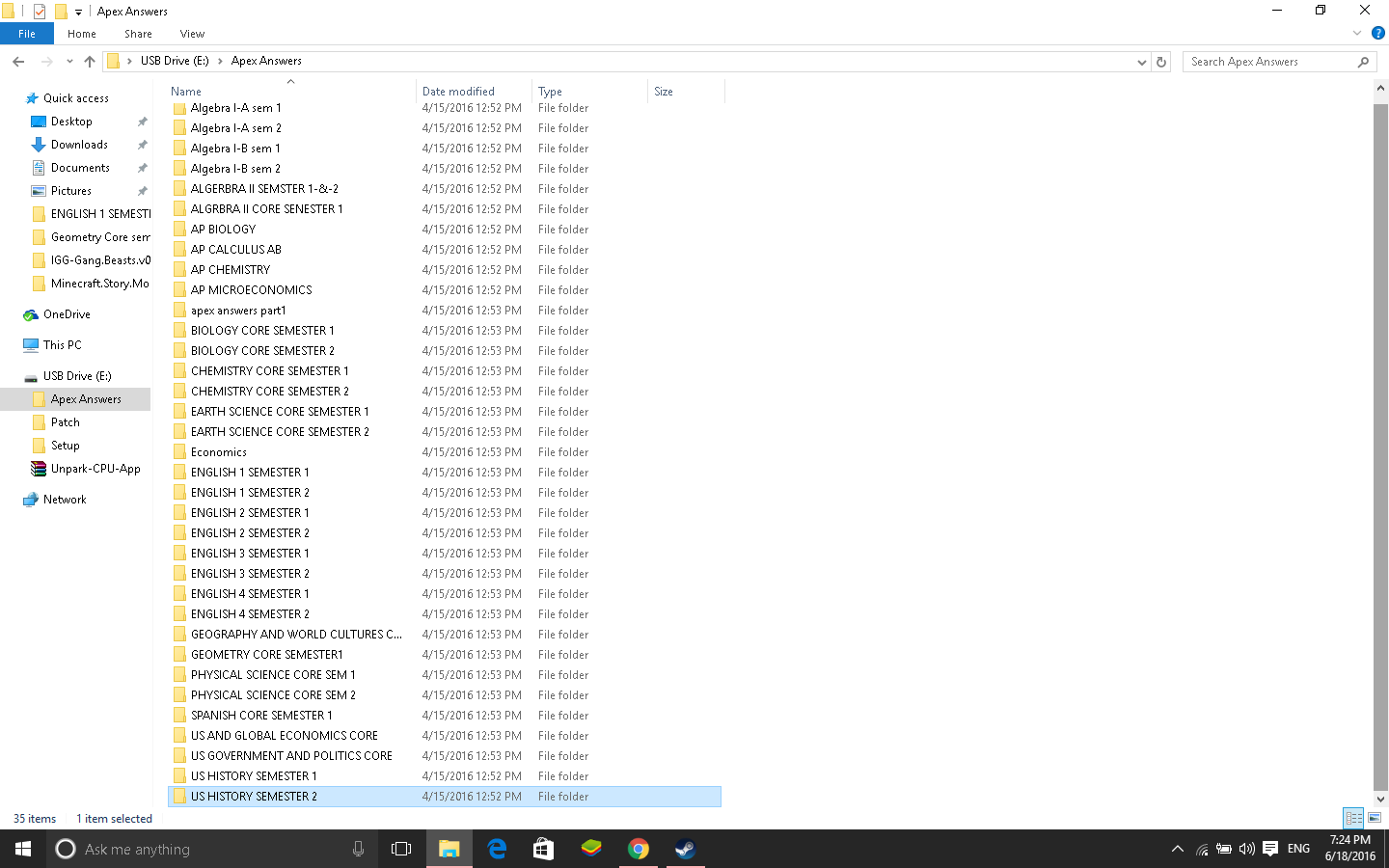The width and height of the screenshot is (1389, 868).
Task: Open the Windows Start menu
Action: (x=23, y=849)
